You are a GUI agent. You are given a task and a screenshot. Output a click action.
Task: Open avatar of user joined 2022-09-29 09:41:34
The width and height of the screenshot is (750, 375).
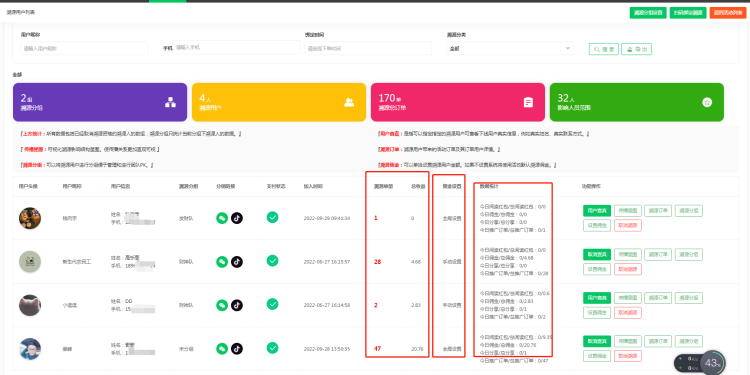(x=30, y=218)
